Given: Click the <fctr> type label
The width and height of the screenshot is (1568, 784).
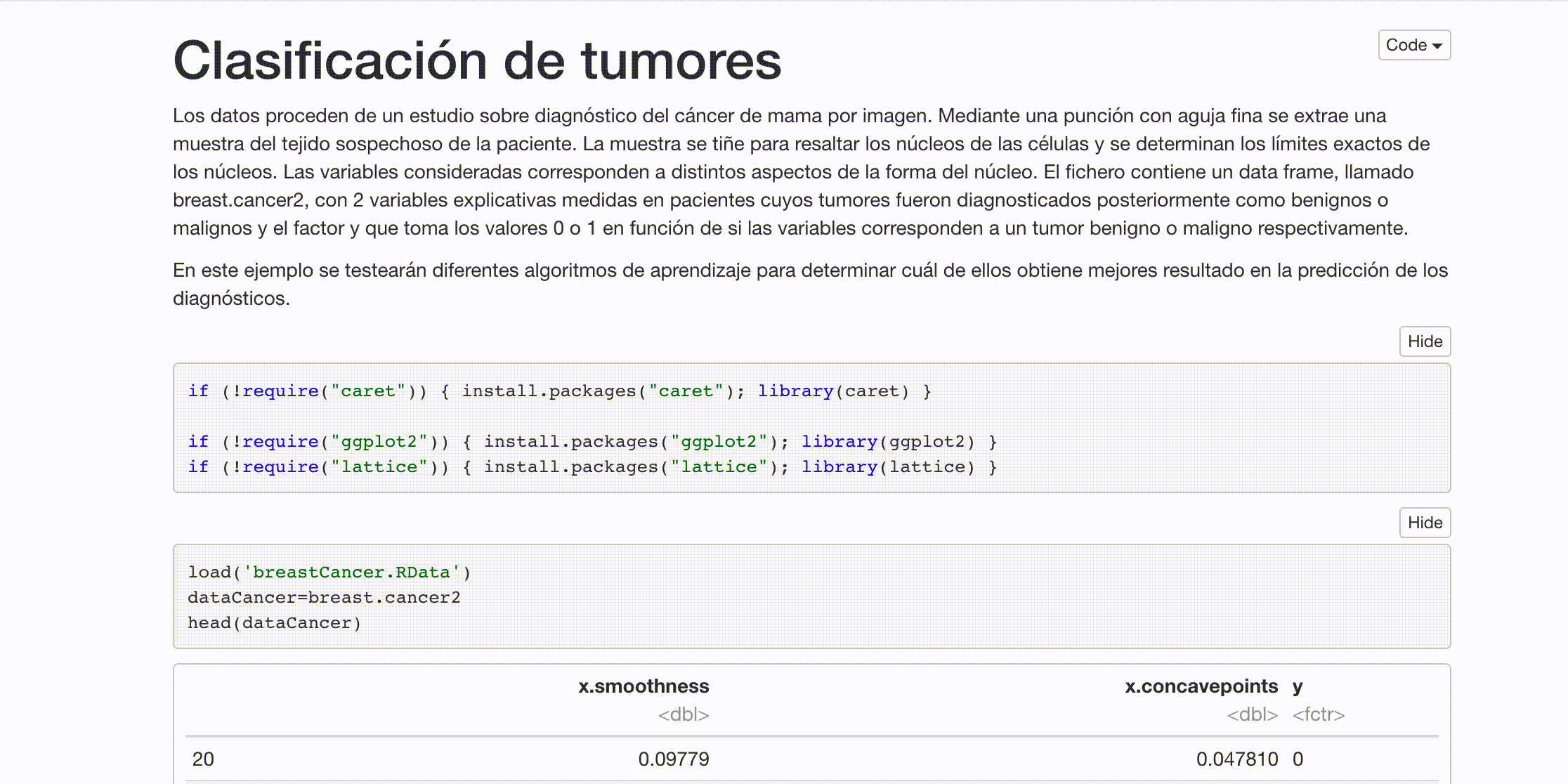Looking at the screenshot, I should click(1318, 714).
